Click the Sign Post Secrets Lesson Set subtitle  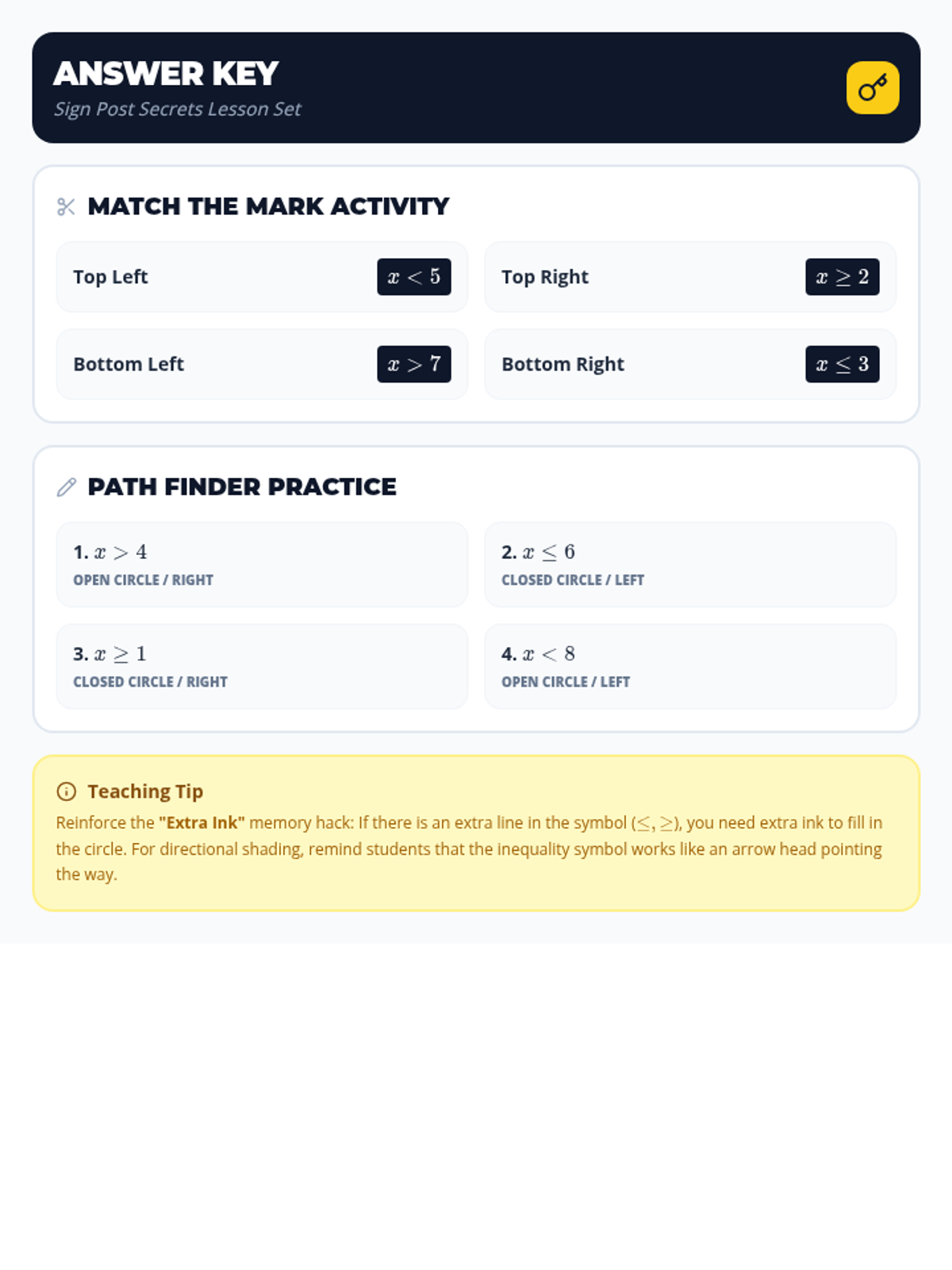pos(178,109)
